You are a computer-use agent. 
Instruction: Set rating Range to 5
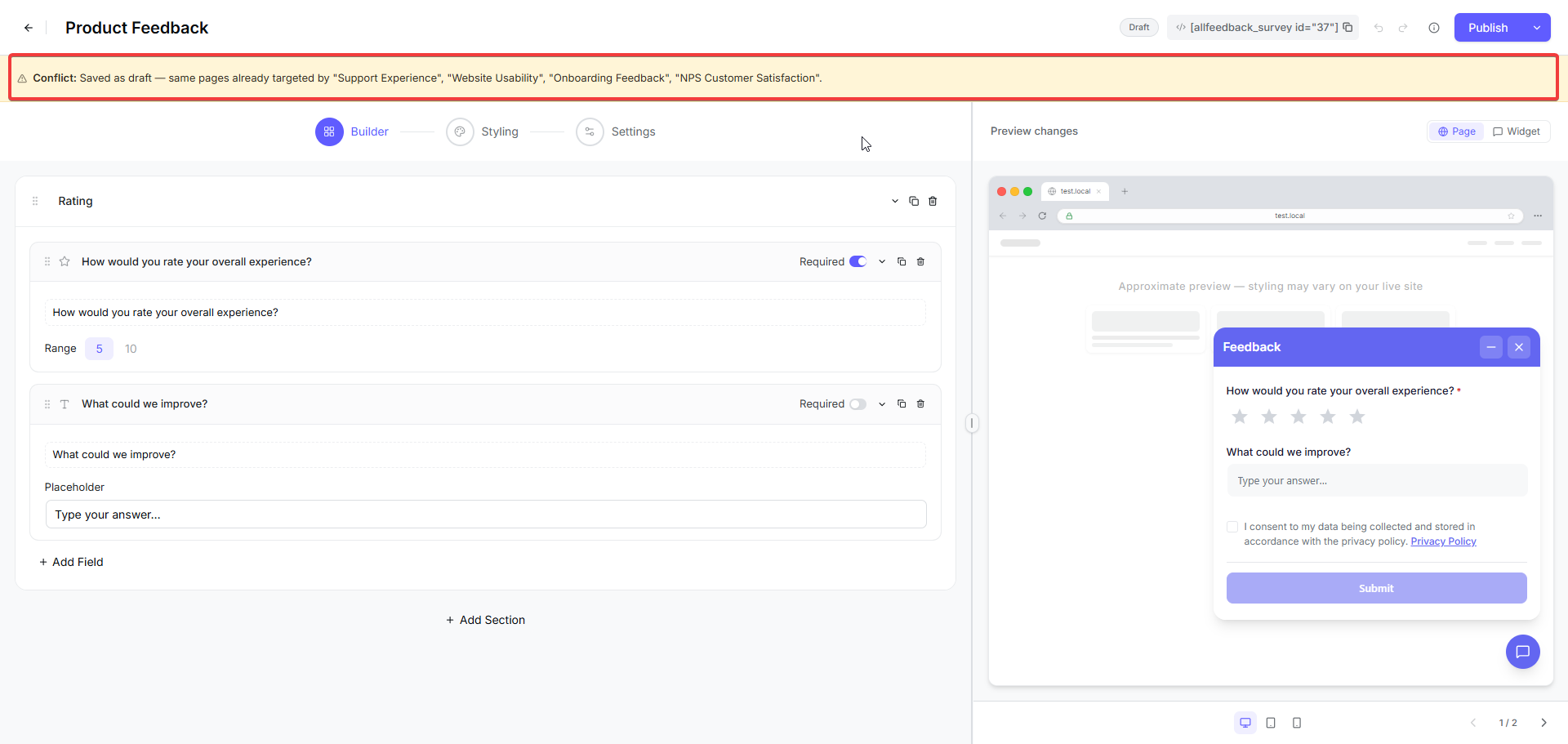pos(99,349)
